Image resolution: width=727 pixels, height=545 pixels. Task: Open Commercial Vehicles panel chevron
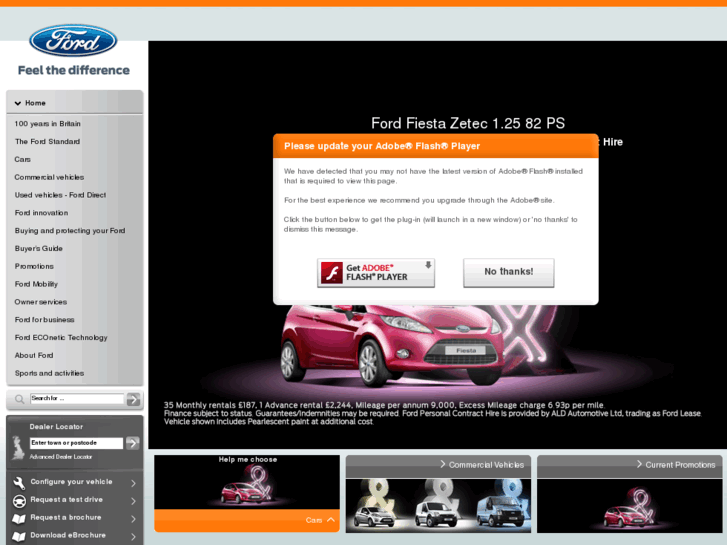(443, 464)
